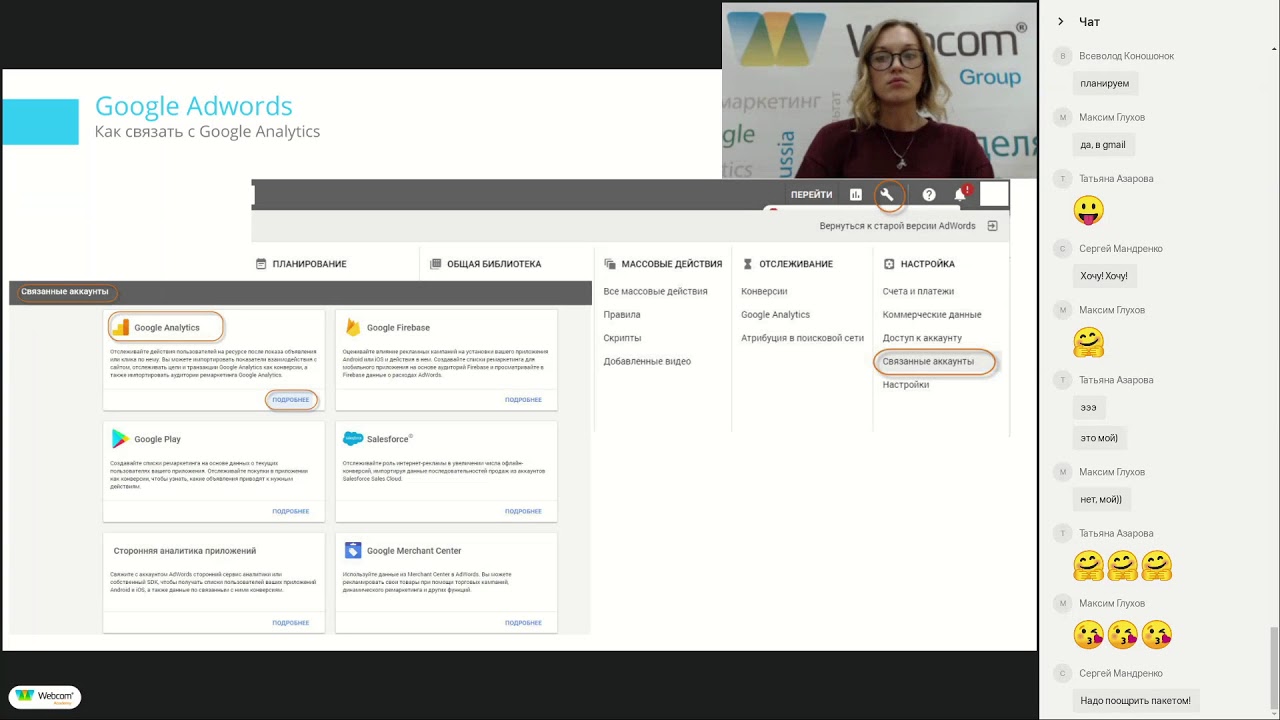
Task: Select Все массовые действия item
Action: point(655,291)
